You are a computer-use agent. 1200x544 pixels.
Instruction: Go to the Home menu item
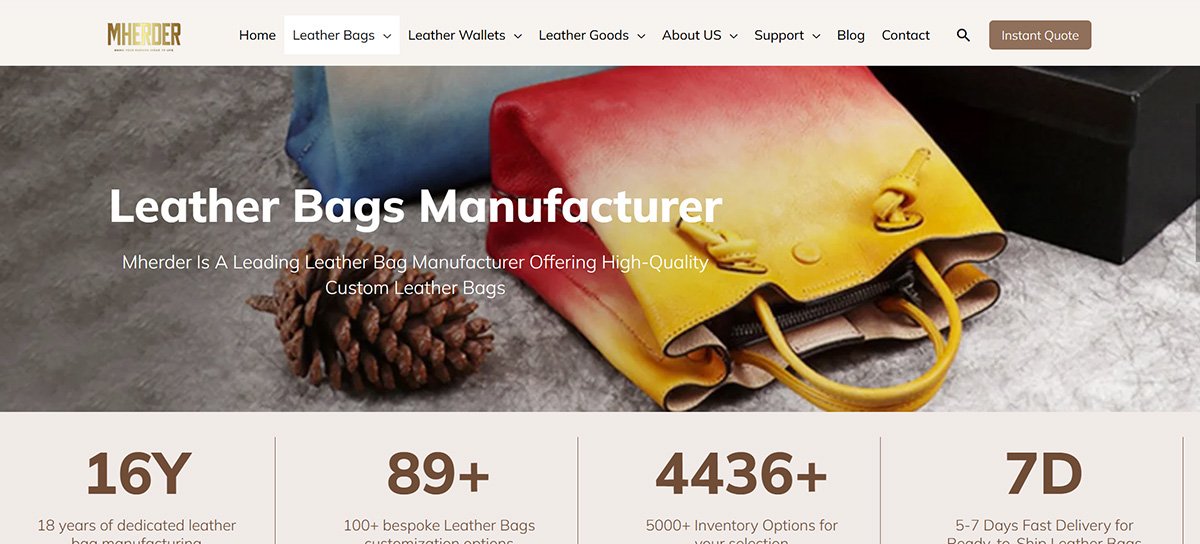tap(257, 35)
